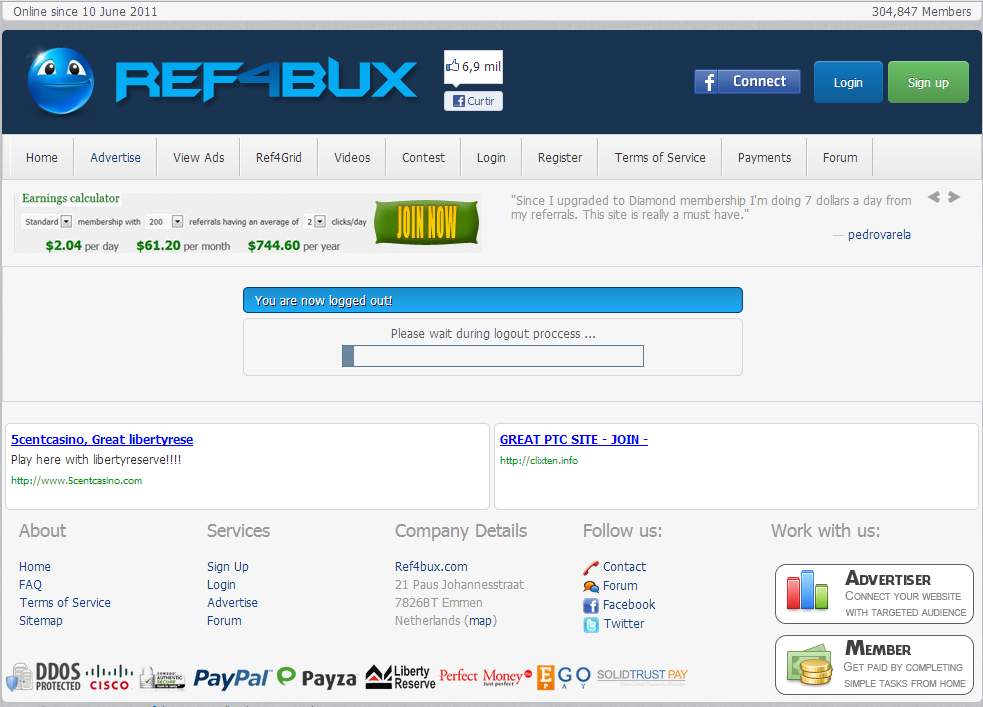The image size is (983, 707).
Task: Go to the View Ads tab
Action: tap(199, 157)
